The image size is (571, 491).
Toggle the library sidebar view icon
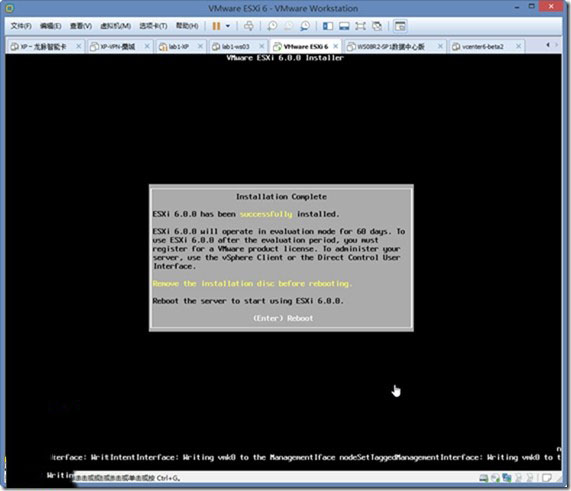[x=328, y=26]
